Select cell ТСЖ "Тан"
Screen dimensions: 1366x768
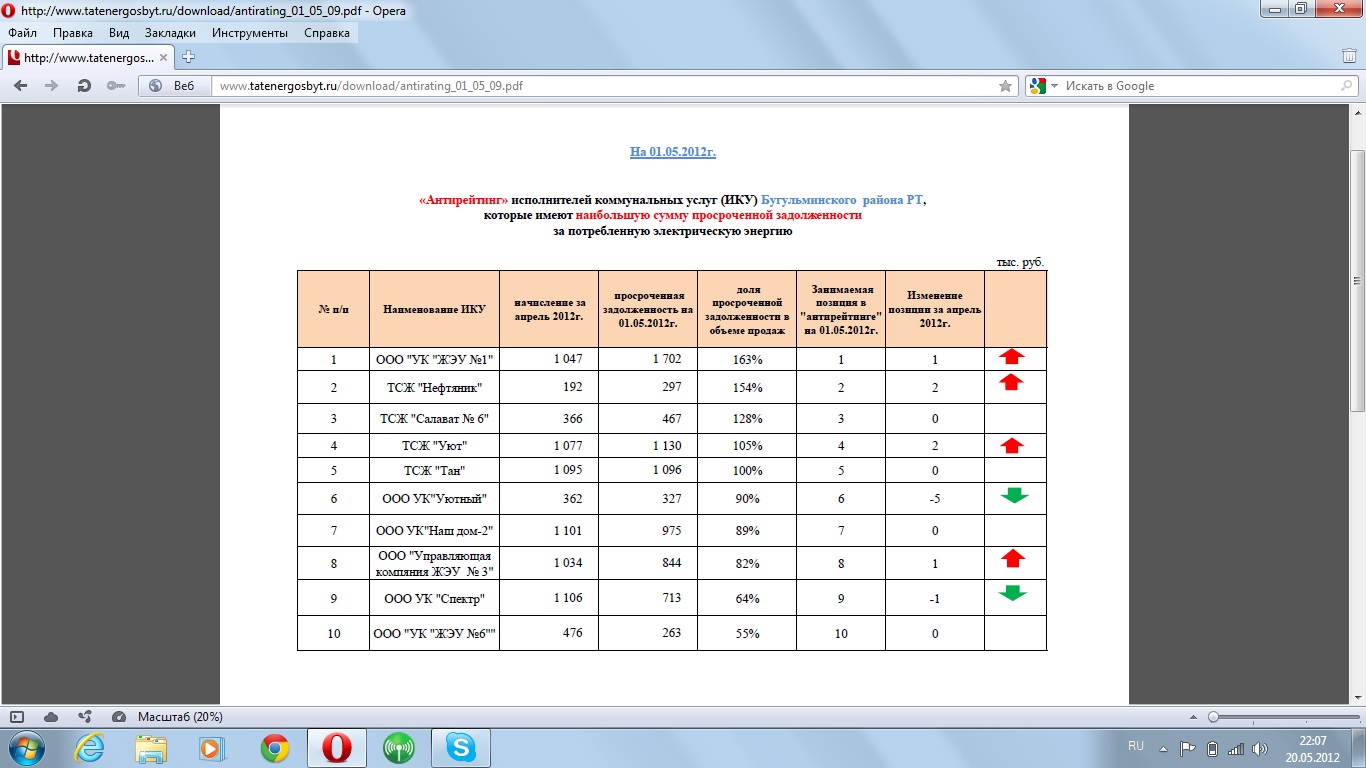[x=434, y=470]
